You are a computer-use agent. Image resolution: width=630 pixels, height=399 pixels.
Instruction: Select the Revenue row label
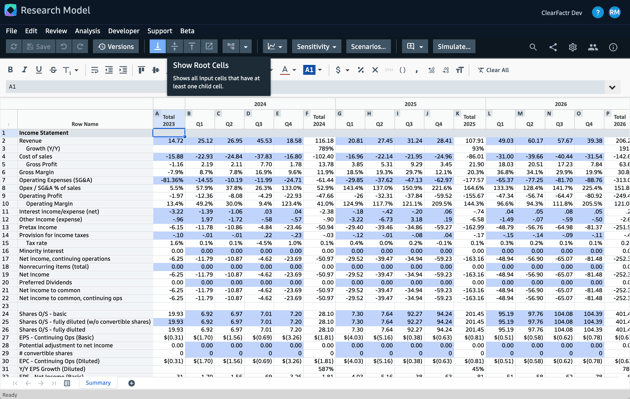(x=30, y=141)
